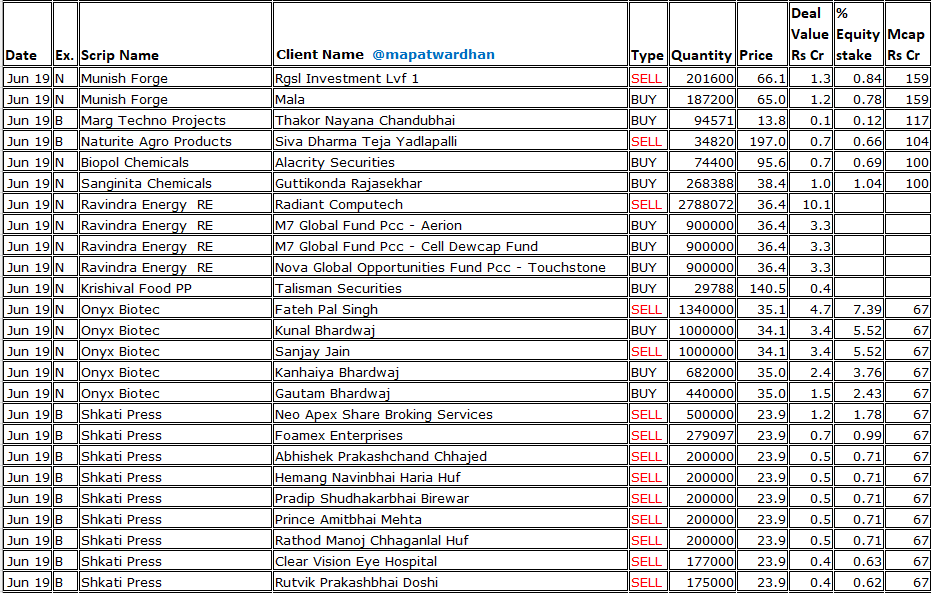This screenshot has width=932, height=593.
Task: Click the % Equity stake header
Action: 858,34
